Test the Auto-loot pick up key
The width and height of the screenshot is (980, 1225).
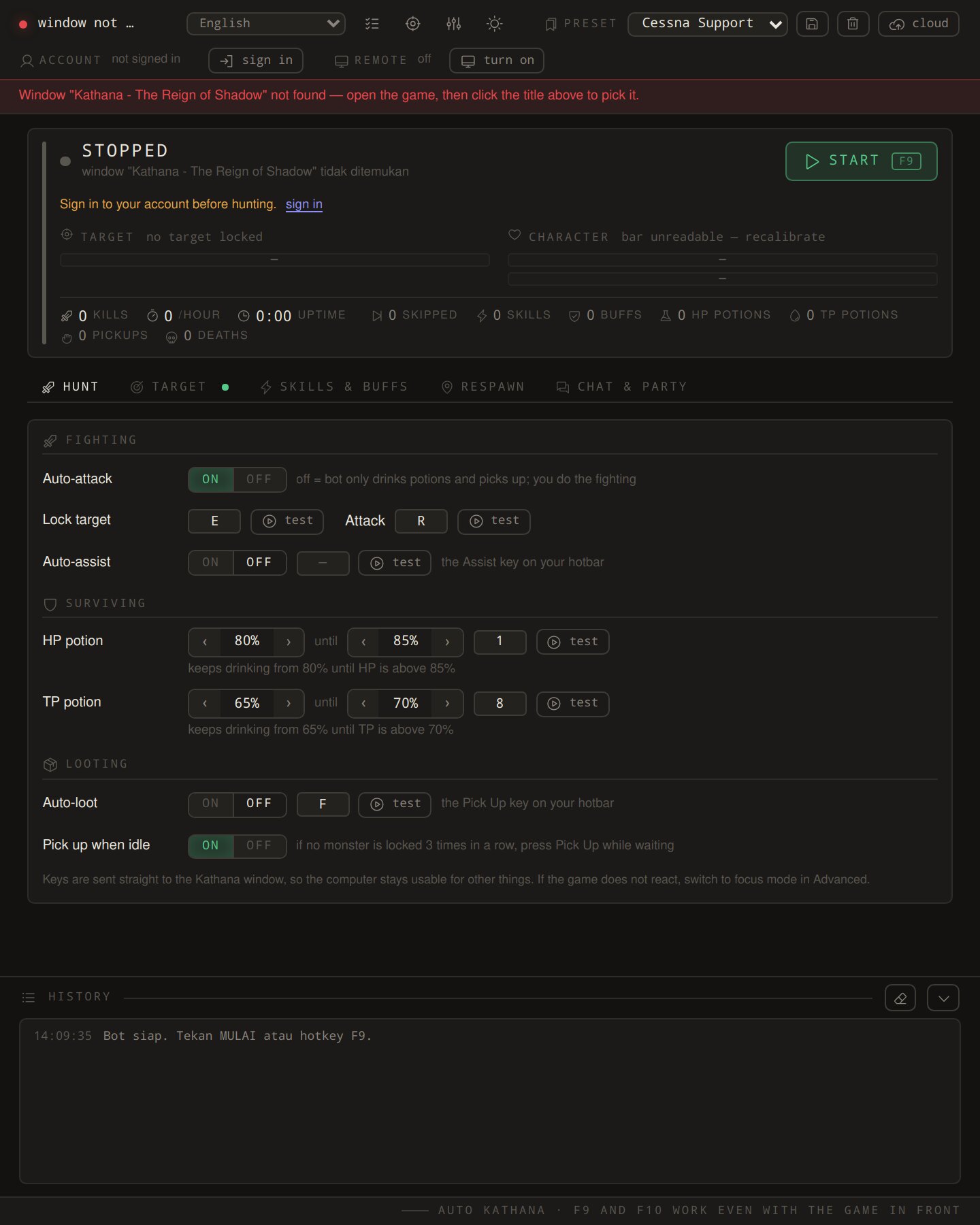coord(395,804)
